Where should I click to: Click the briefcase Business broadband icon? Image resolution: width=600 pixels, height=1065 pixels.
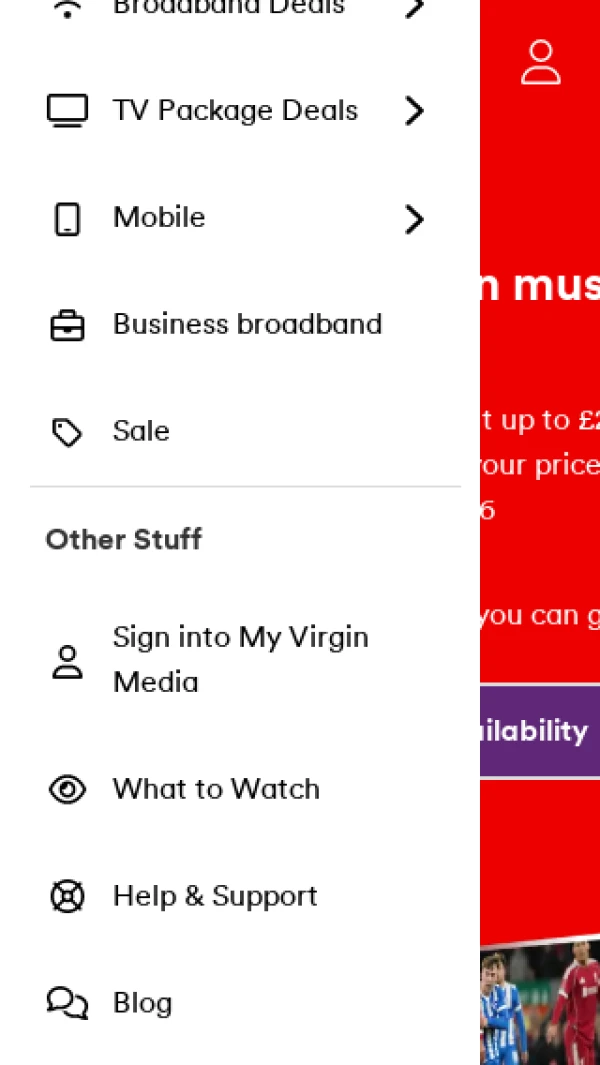[67, 325]
